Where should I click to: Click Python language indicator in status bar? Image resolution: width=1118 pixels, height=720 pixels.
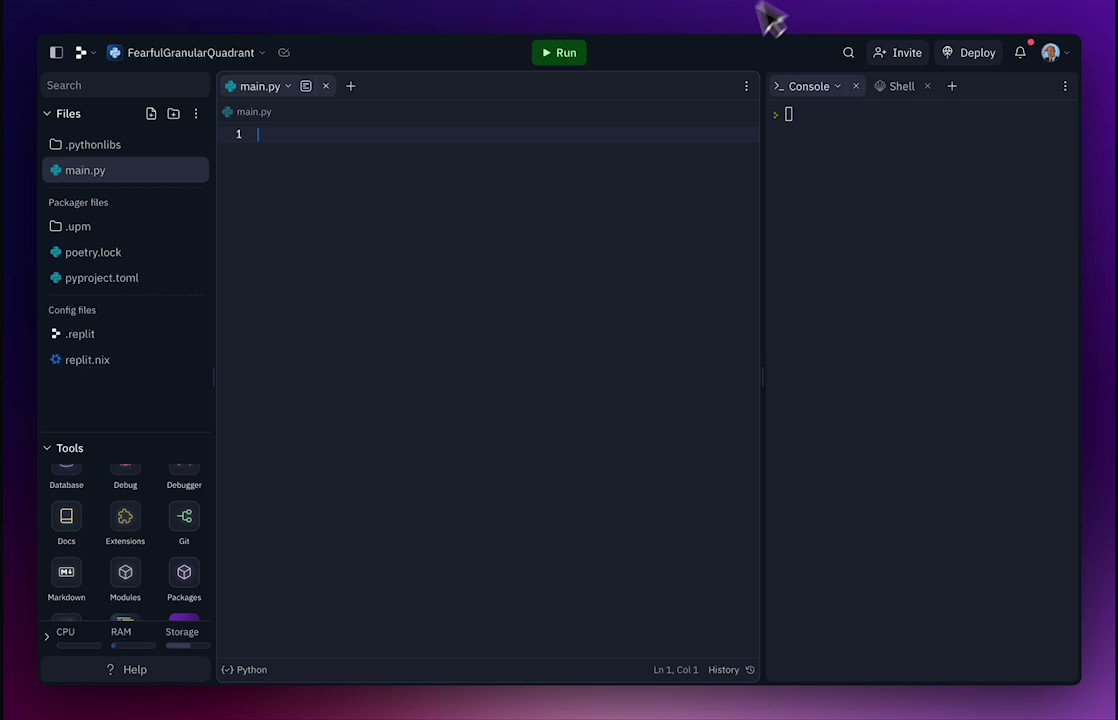pyautogui.click(x=245, y=670)
